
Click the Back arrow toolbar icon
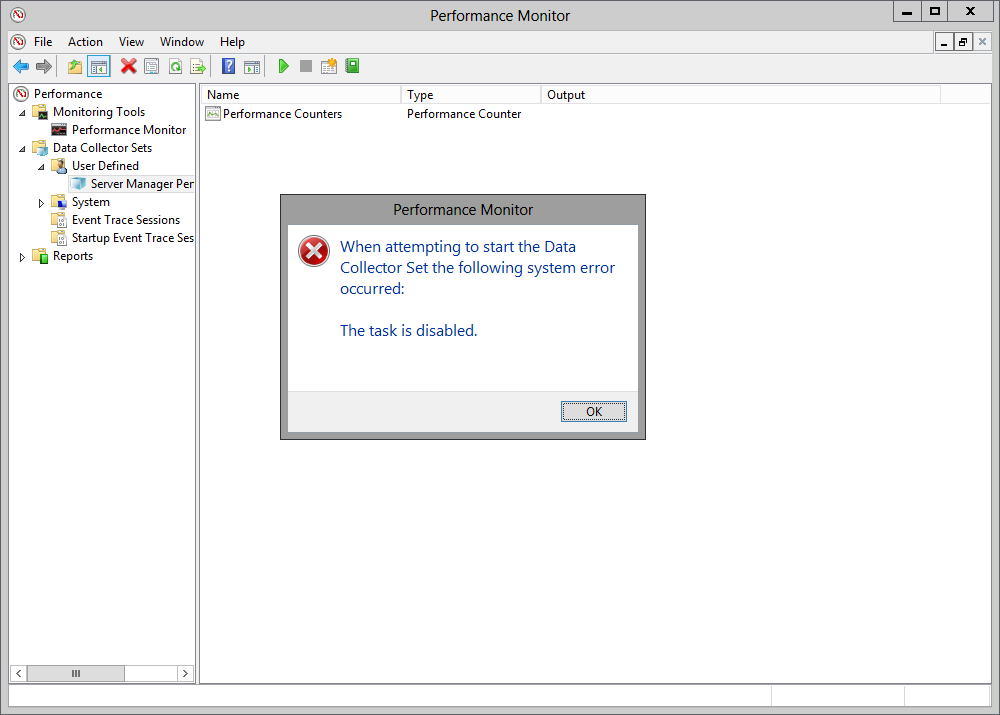pos(21,66)
